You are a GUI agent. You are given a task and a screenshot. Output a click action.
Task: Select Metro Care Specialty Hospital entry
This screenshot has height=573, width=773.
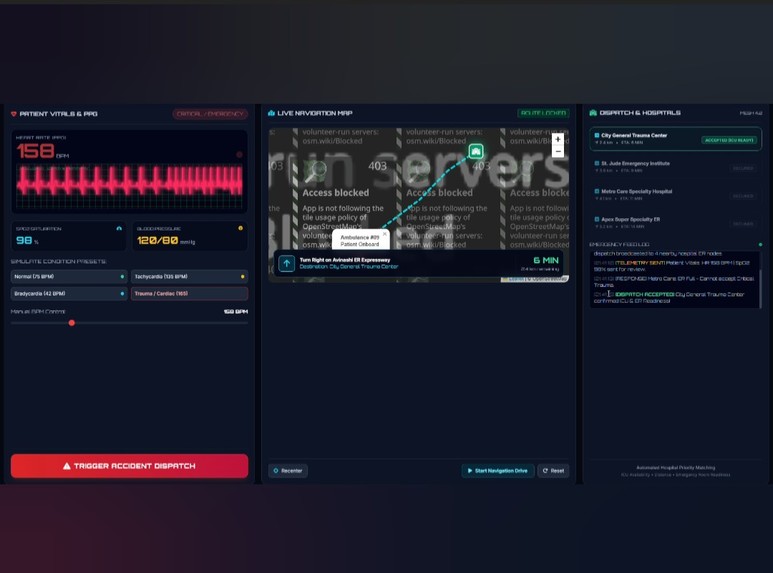(x=675, y=194)
